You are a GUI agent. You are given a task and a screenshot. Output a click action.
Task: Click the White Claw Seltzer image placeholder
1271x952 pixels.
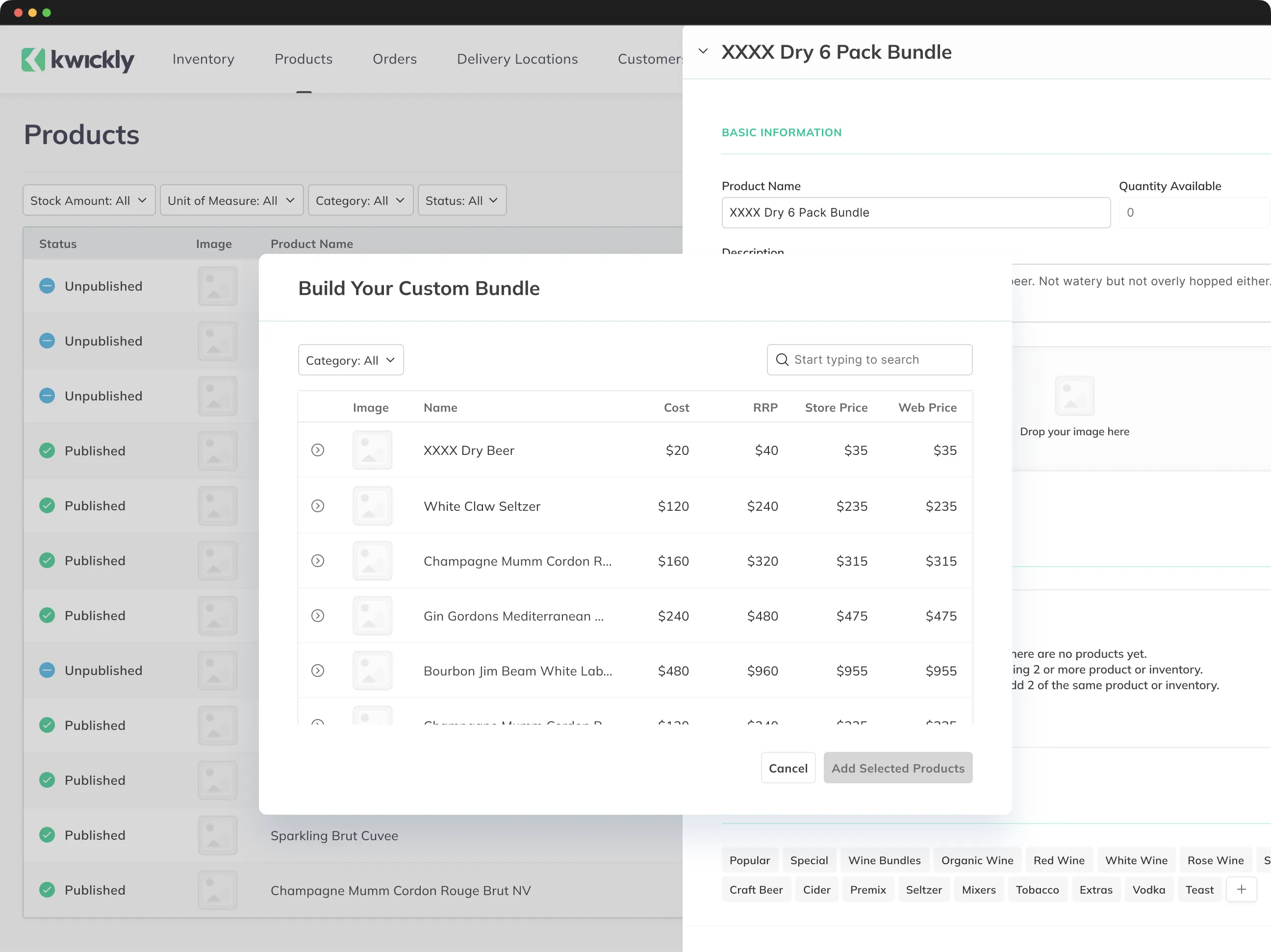pos(372,506)
